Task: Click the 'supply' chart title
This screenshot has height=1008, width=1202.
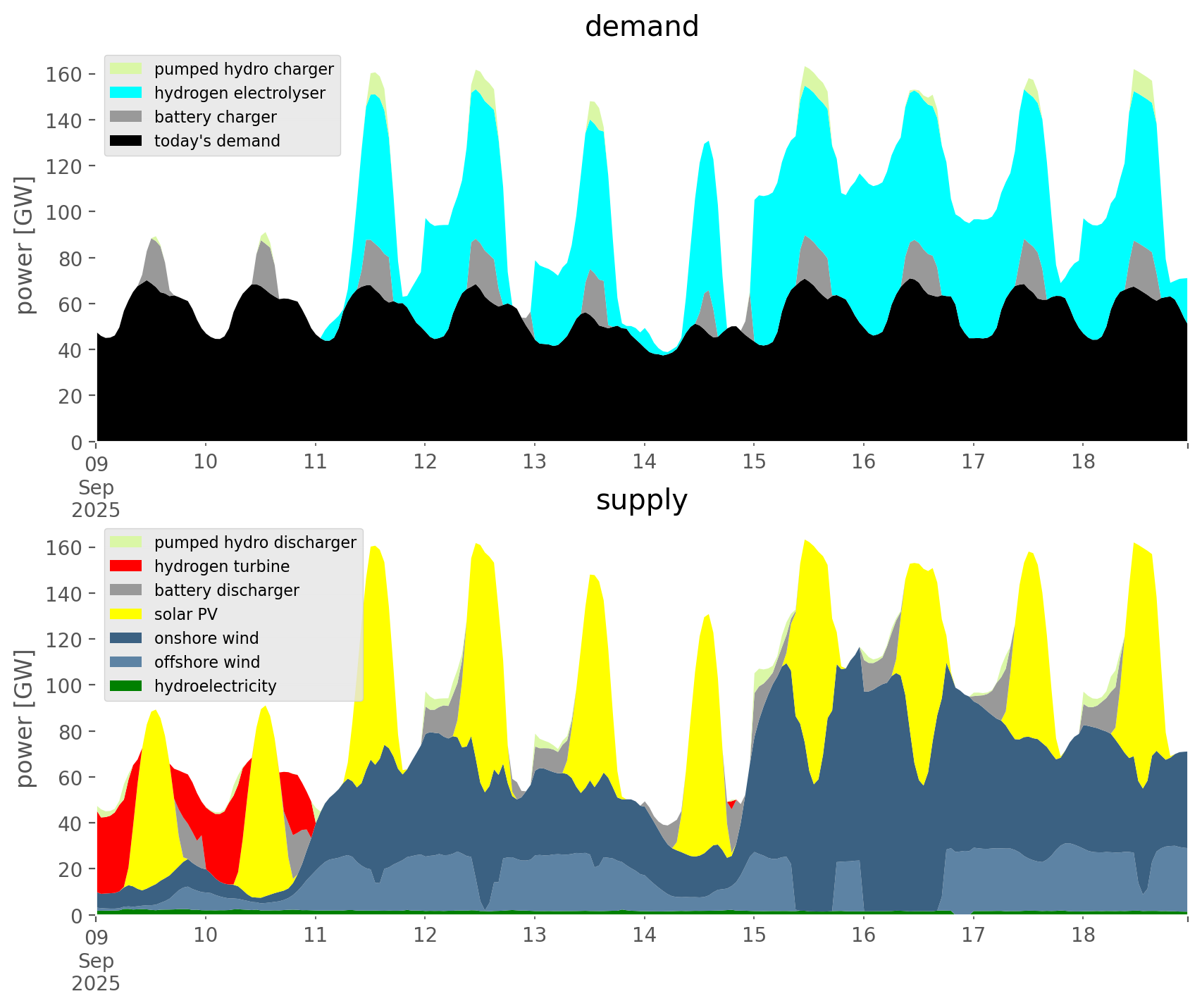Action: pos(641,500)
